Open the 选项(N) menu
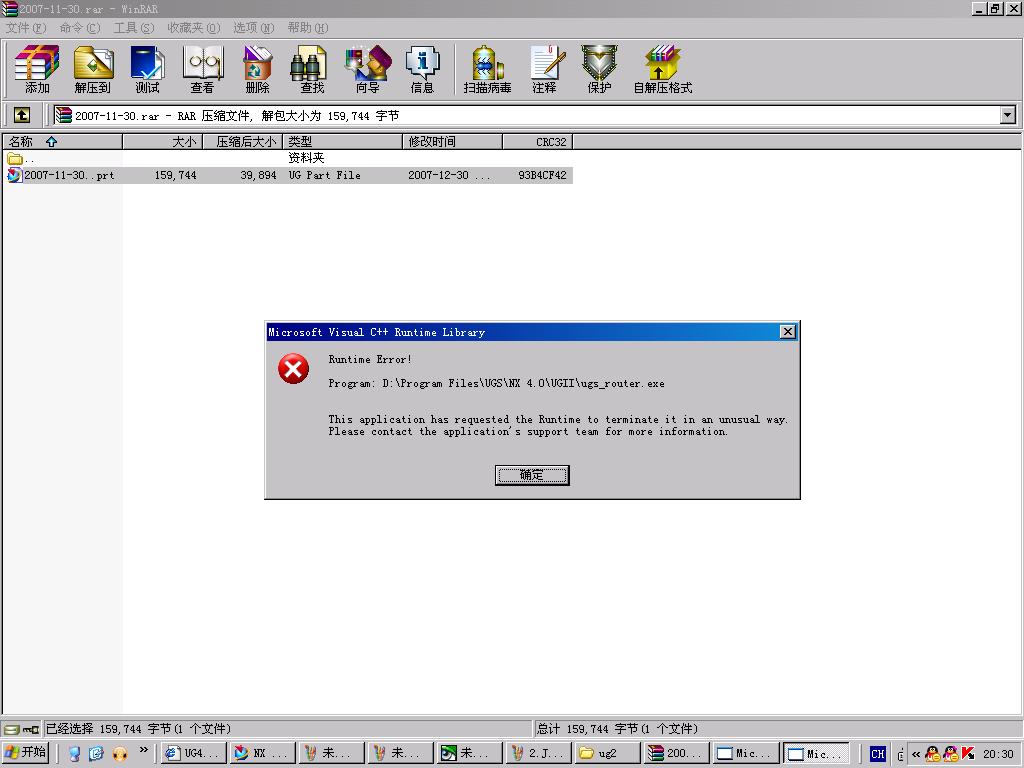Screen dimensions: 1024x768 pos(253,27)
